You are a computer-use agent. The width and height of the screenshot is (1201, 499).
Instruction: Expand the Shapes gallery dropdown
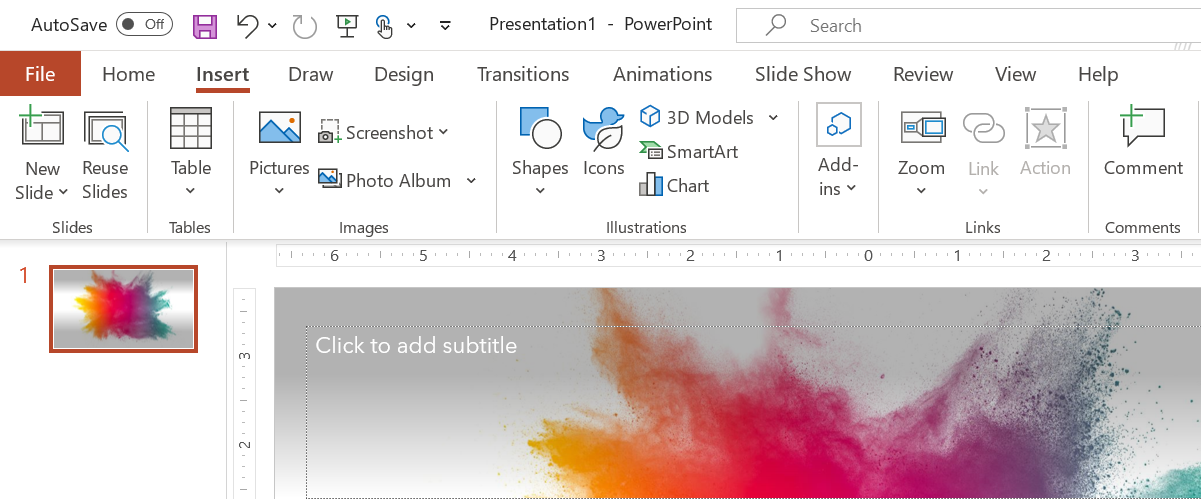point(540,191)
